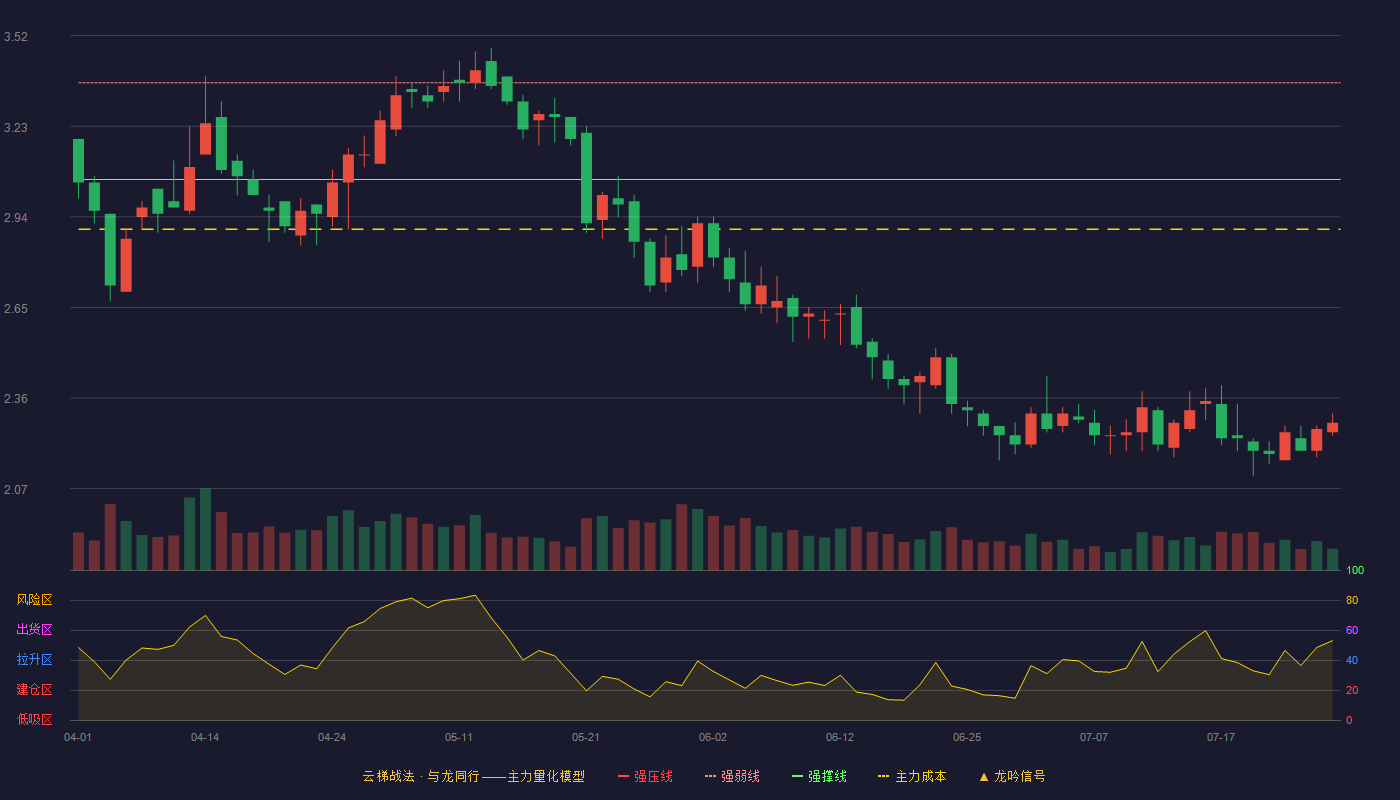Toggle the 龙吟信号 legend entry
Screen dimensions: 1400x800
(1012, 776)
